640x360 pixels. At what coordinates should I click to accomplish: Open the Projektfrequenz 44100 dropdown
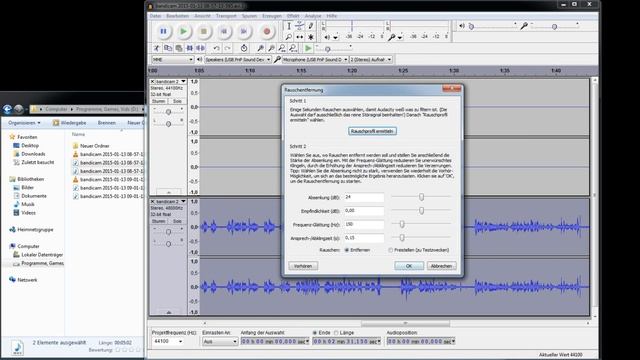click(168, 341)
